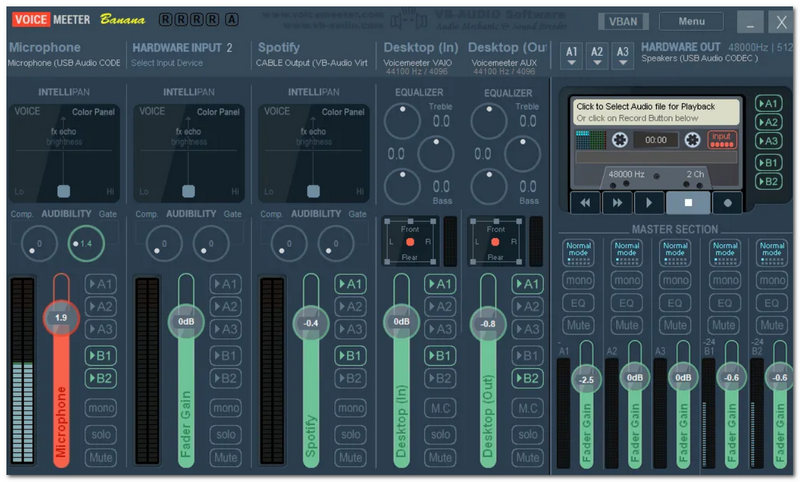Click Desktop (In) Bass equalizer knob

(402, 186)
